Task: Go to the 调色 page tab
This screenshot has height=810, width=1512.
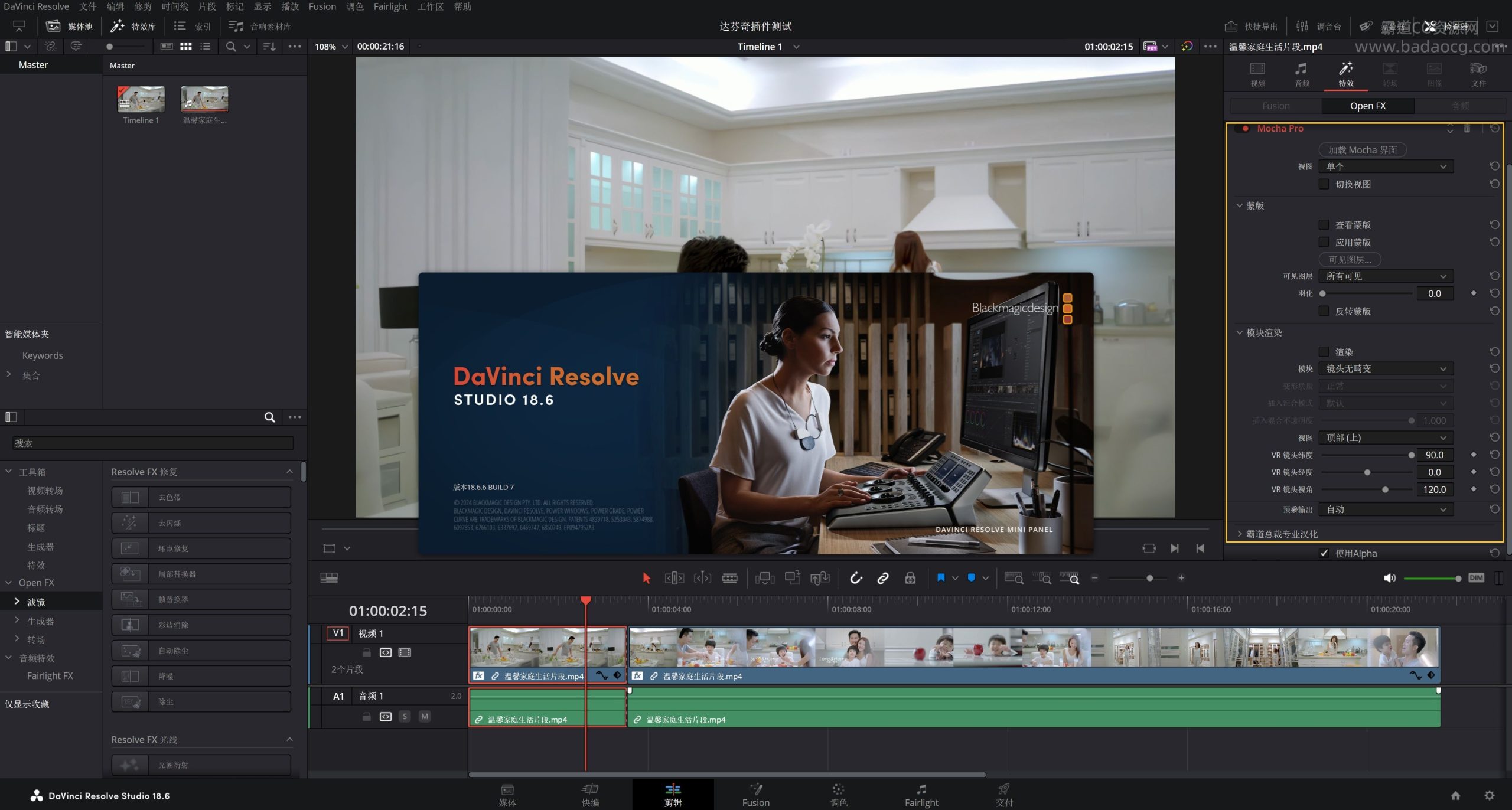Action: [839, 795]
